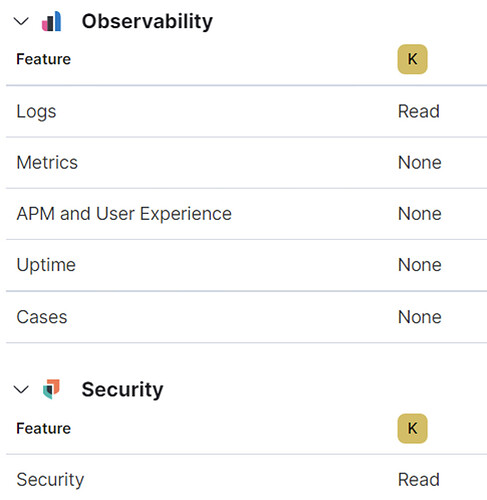Click the Read privilege for Logs
487x500 pixels.
click(x=419, y=111)
